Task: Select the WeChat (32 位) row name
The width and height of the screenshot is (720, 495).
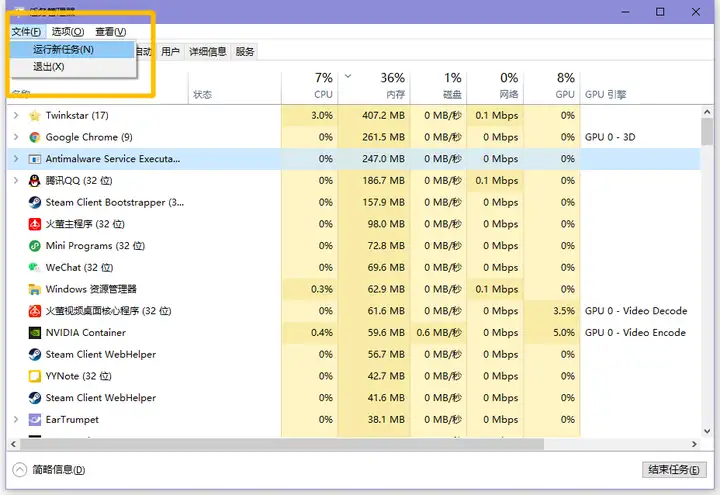Action: [79, 267]
